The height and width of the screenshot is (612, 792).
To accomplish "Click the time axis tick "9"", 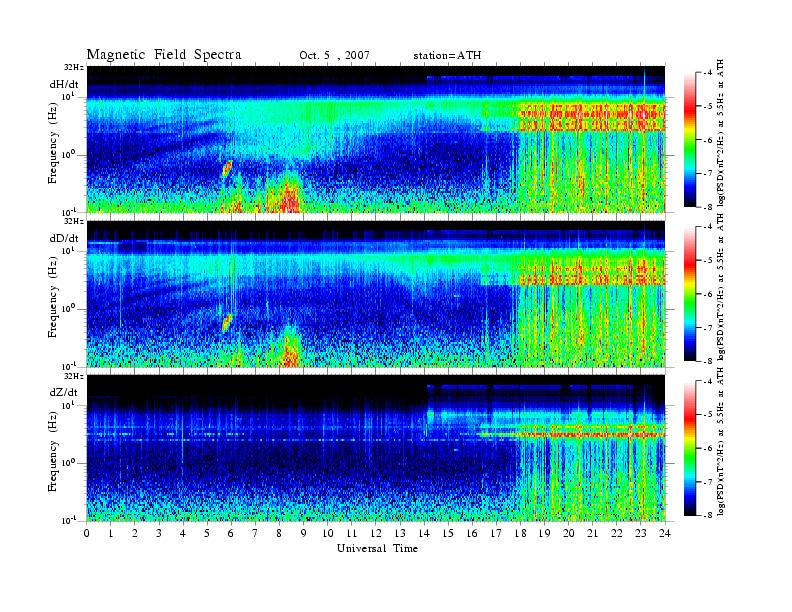I will [x=304, y=533].
